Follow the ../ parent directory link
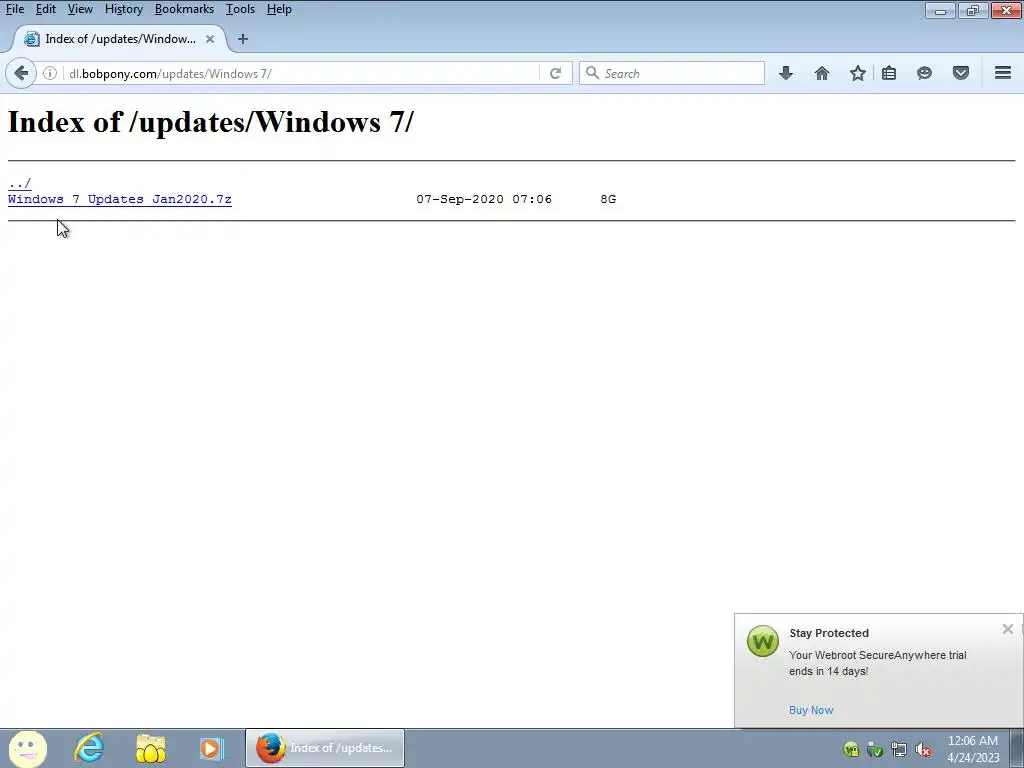 point(20,184)
